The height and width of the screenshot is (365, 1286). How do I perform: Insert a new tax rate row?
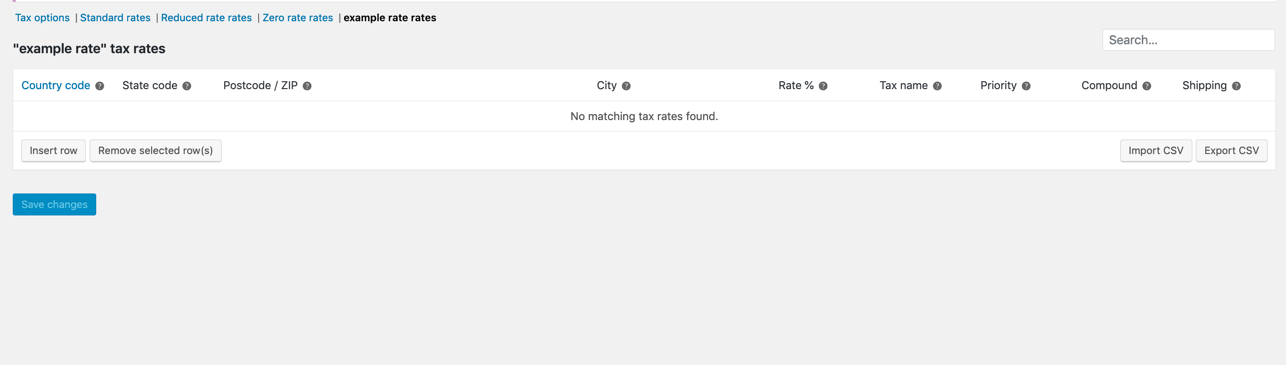53,151
